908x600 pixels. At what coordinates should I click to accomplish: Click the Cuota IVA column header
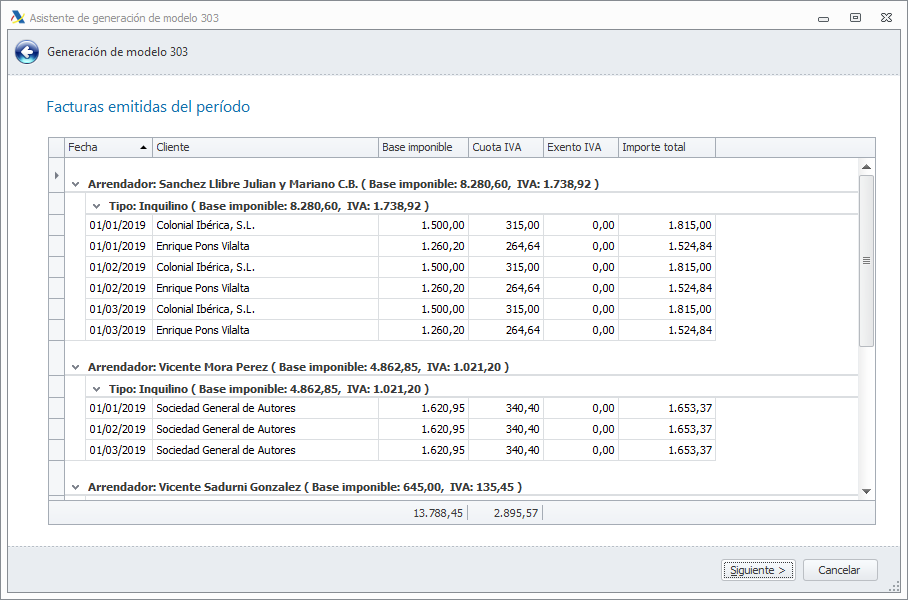[x=505, y=147]
